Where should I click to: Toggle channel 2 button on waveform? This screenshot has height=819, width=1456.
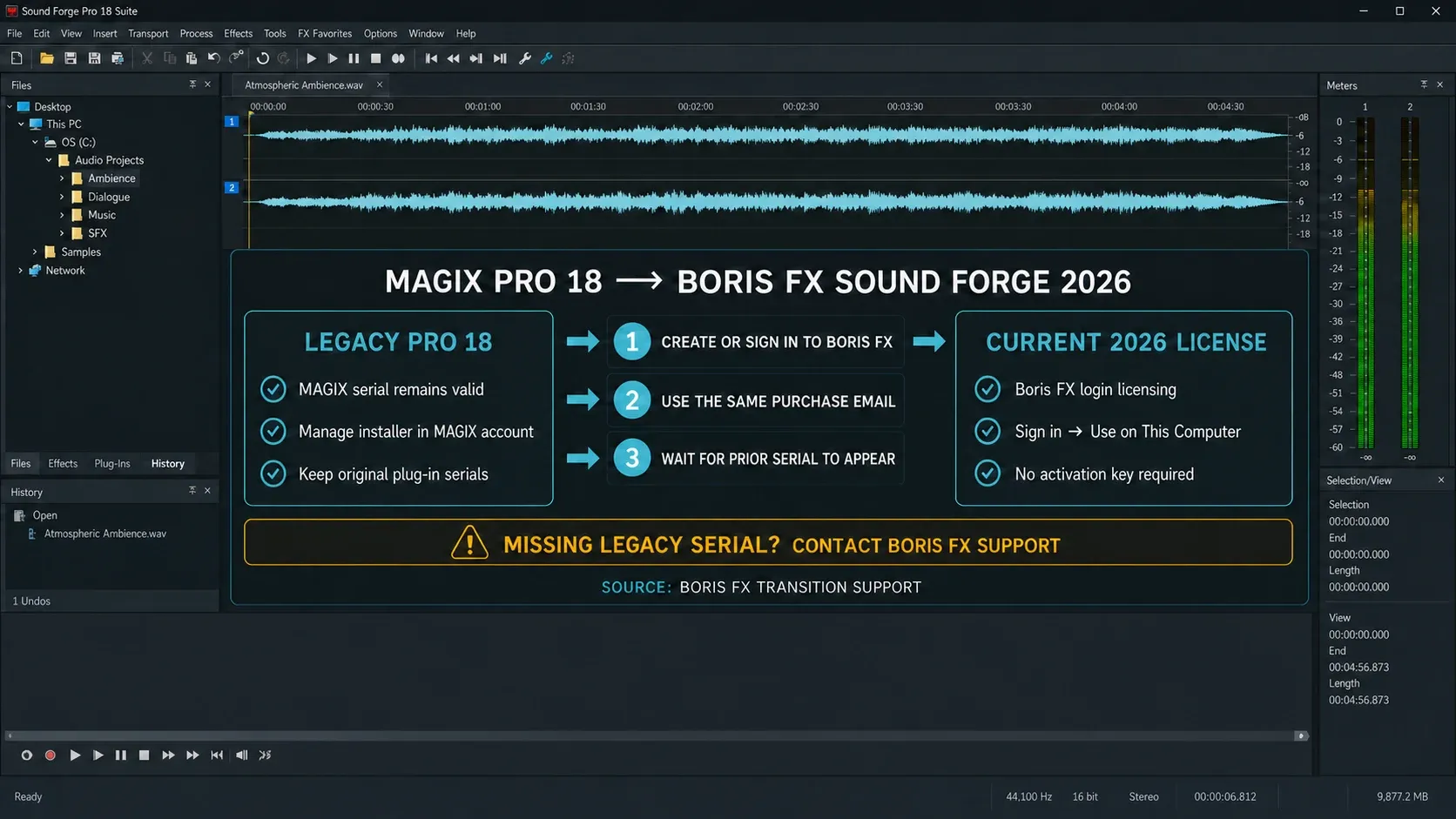232,187
